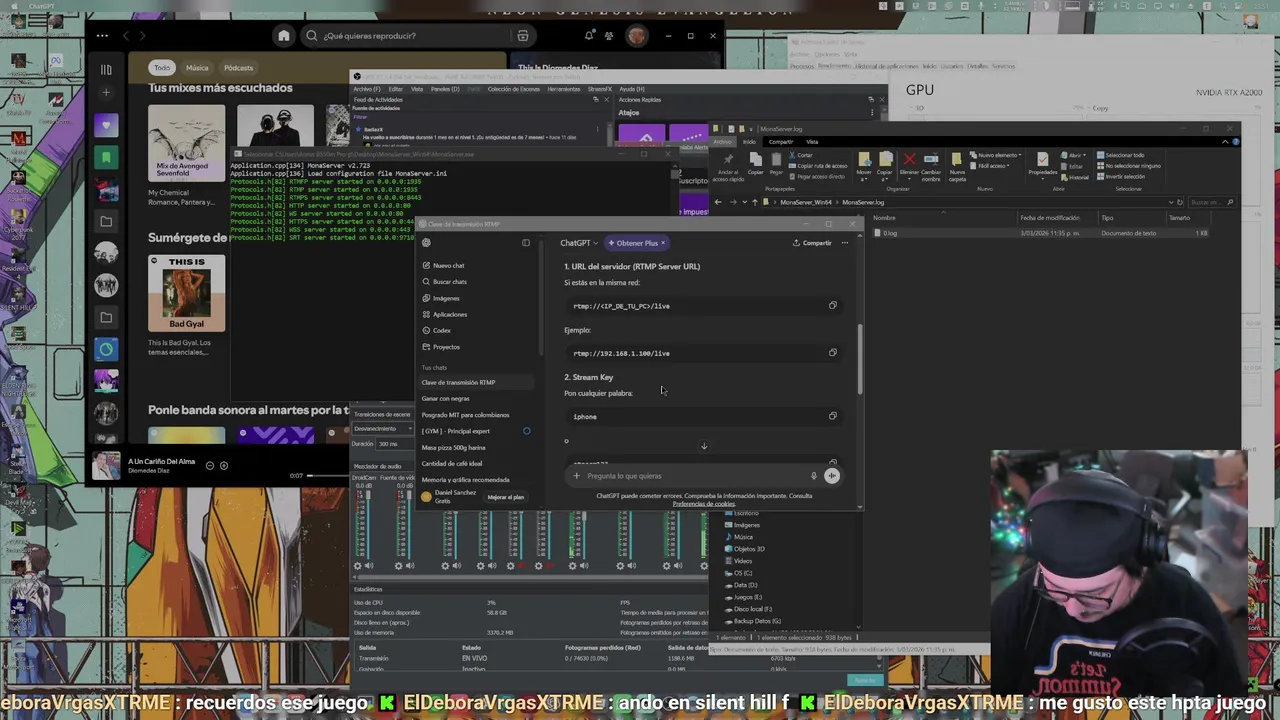Start voice mode in ChatGPT
This screenshot has height=720, width=1280.
click(x=831, y=476)
